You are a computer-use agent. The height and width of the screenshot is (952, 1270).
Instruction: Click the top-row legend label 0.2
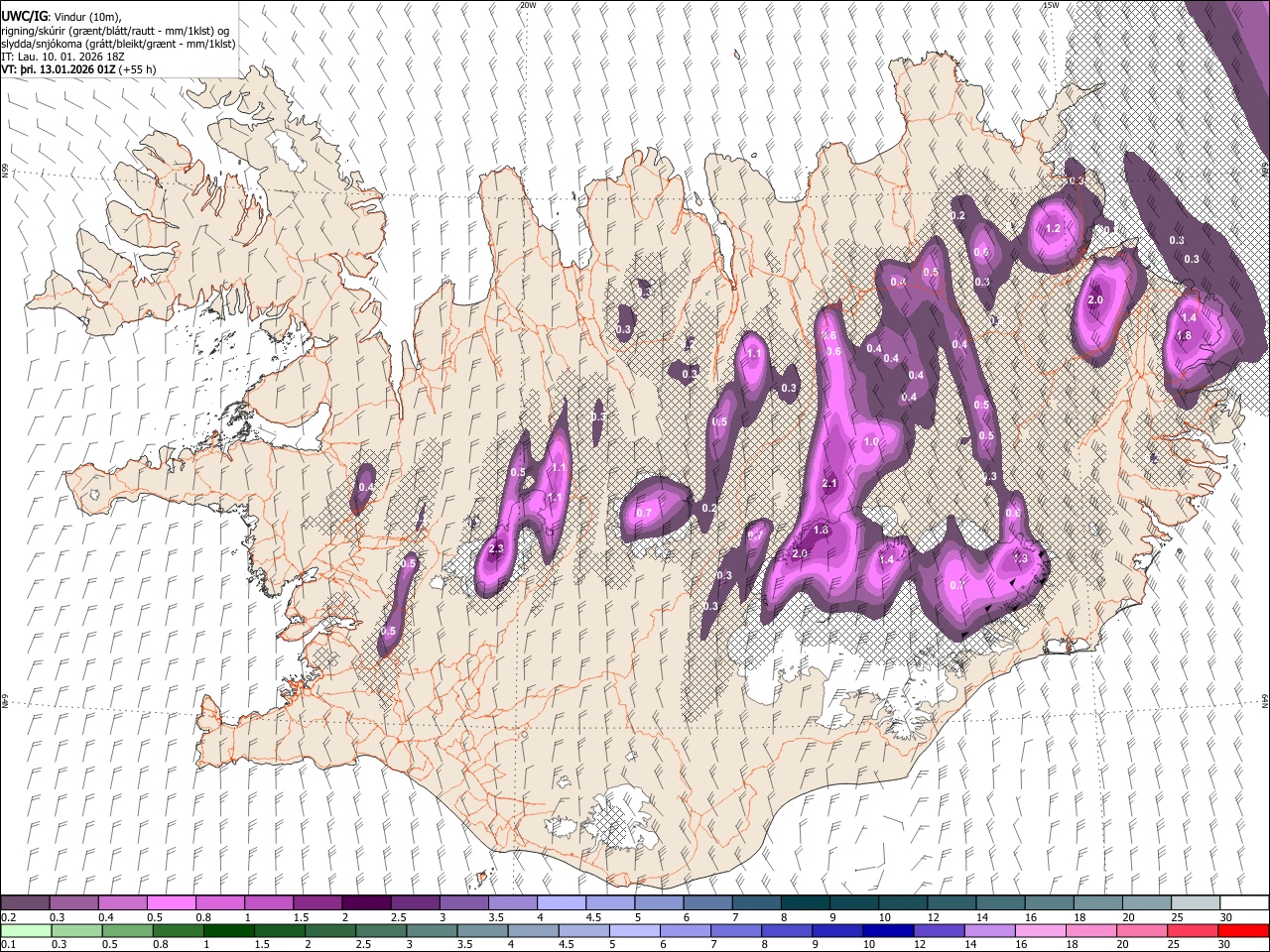pos(8,917)
